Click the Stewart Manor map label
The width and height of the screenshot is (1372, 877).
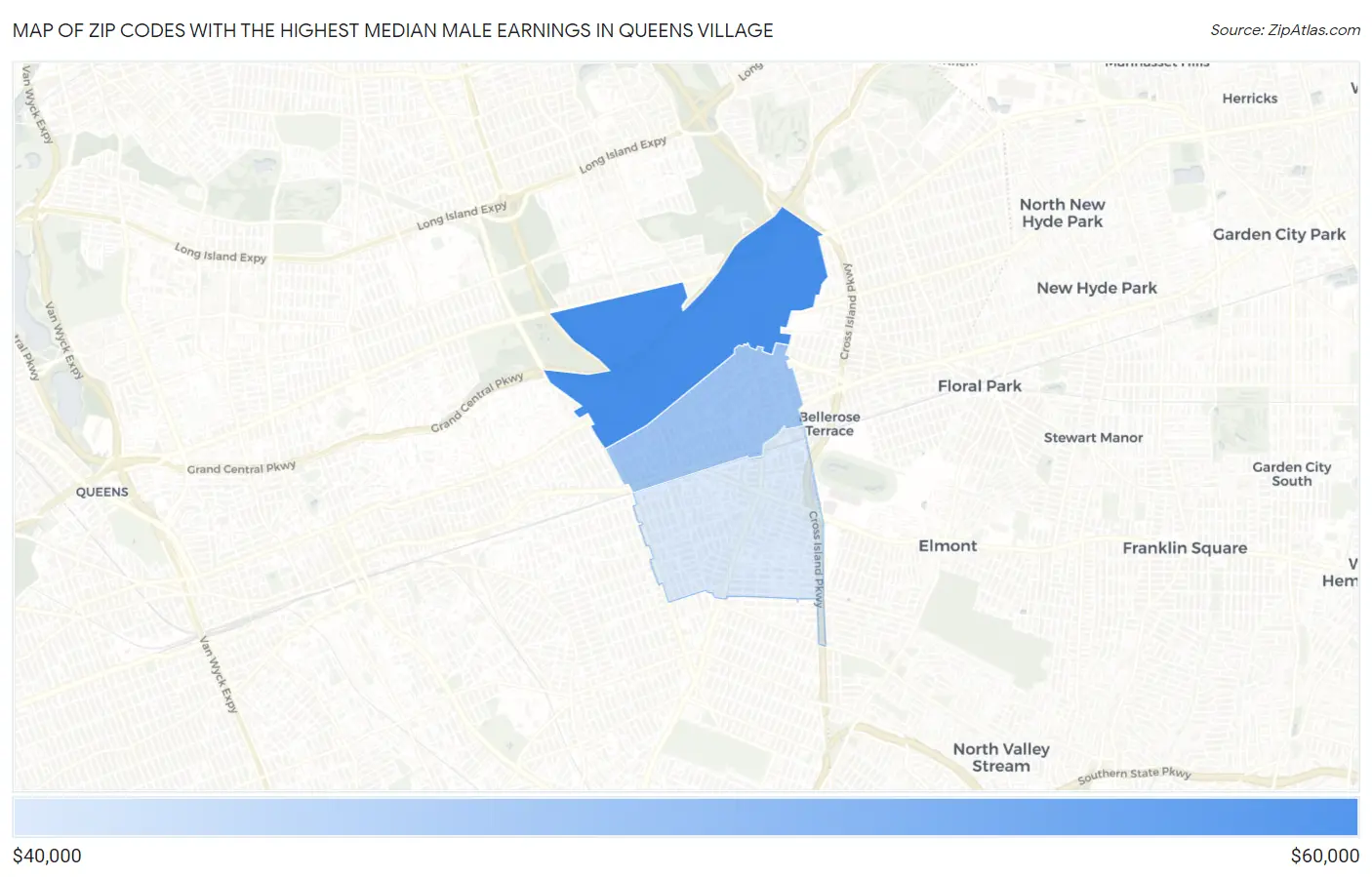(1093, 437)
